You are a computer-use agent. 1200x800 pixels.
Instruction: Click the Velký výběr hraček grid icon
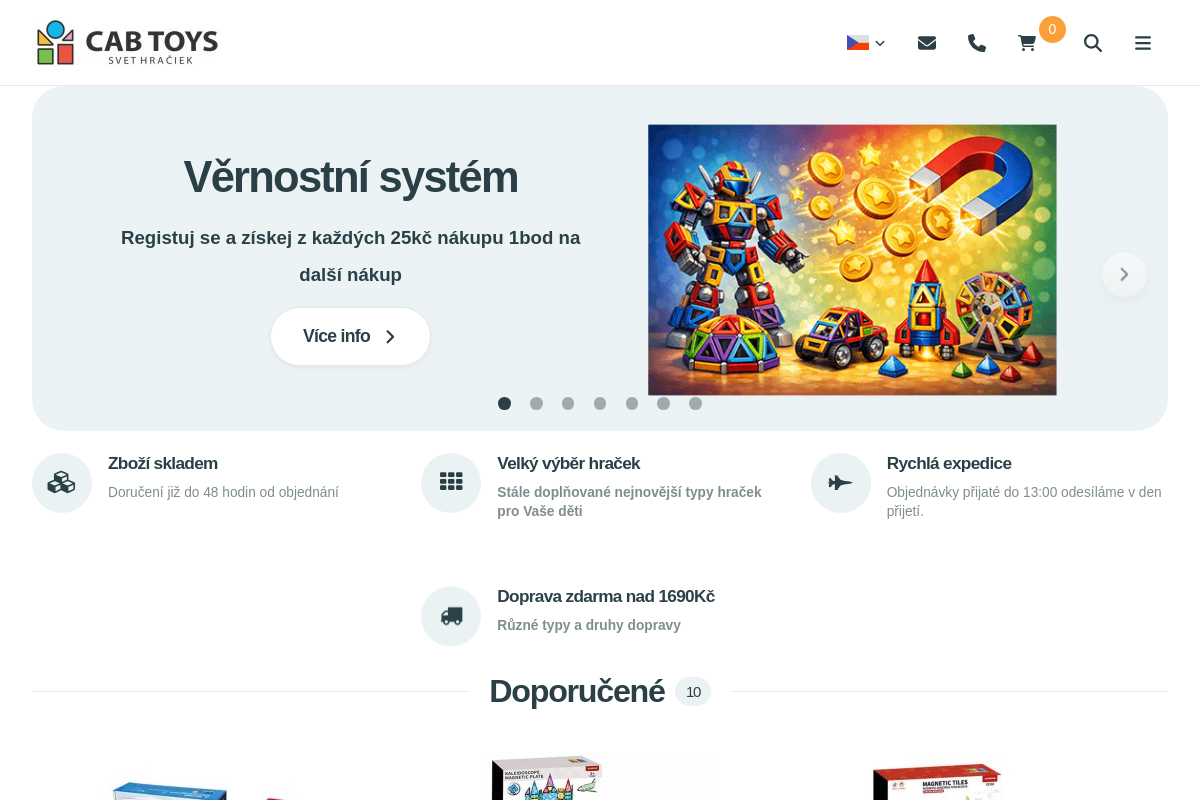click(451, 482)
